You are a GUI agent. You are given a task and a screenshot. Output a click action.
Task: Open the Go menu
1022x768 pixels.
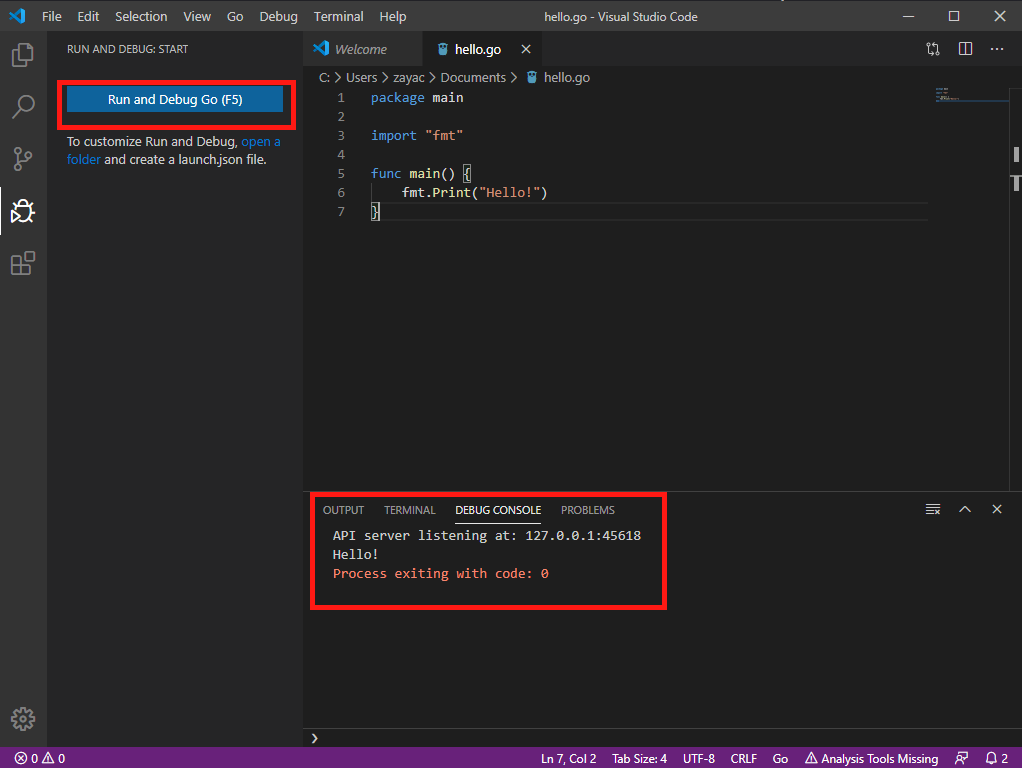click(235, 16)
